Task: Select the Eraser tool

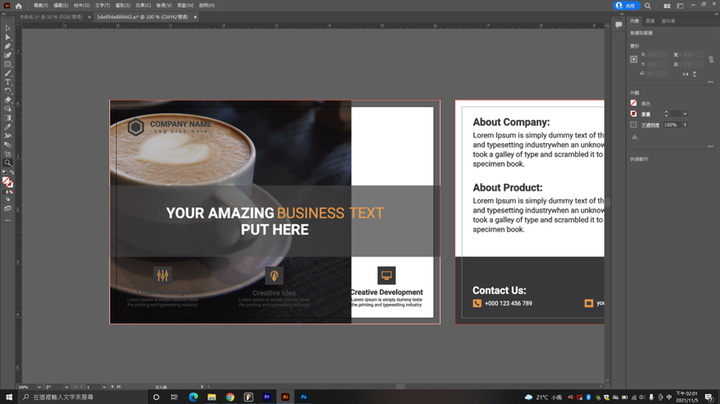Action: pyautogui.click(x=8, y=100)
